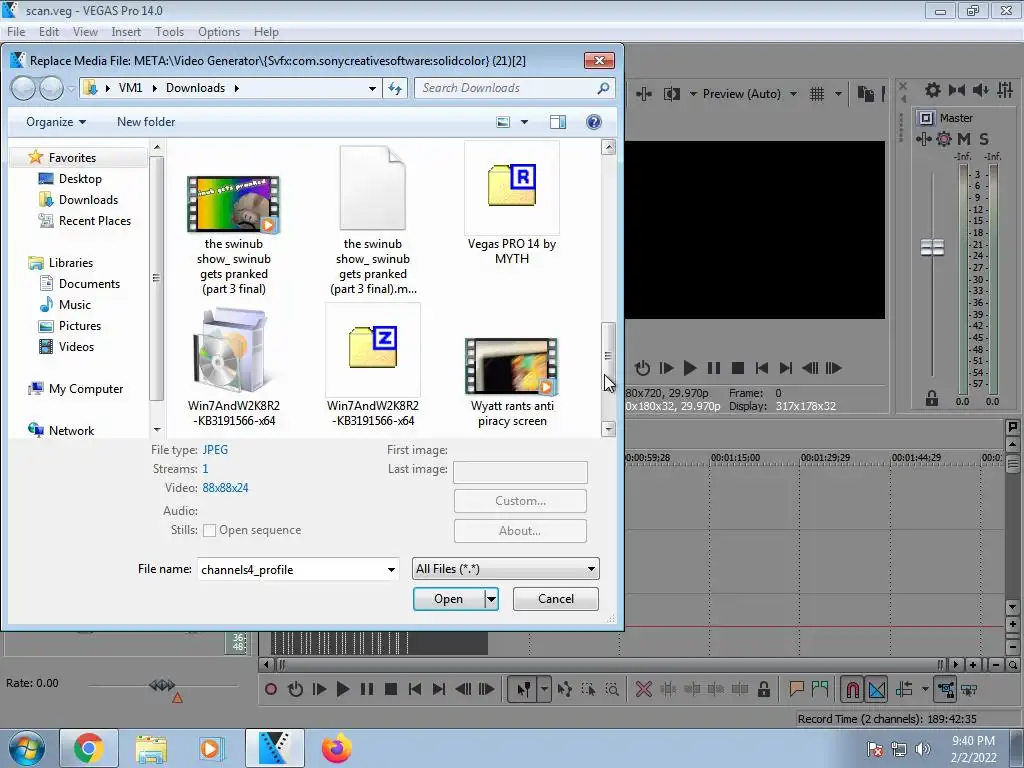The image size is (1024, 768).
Task: Toggle the Auto Ripple button
Action: click(x=904, y=689)
